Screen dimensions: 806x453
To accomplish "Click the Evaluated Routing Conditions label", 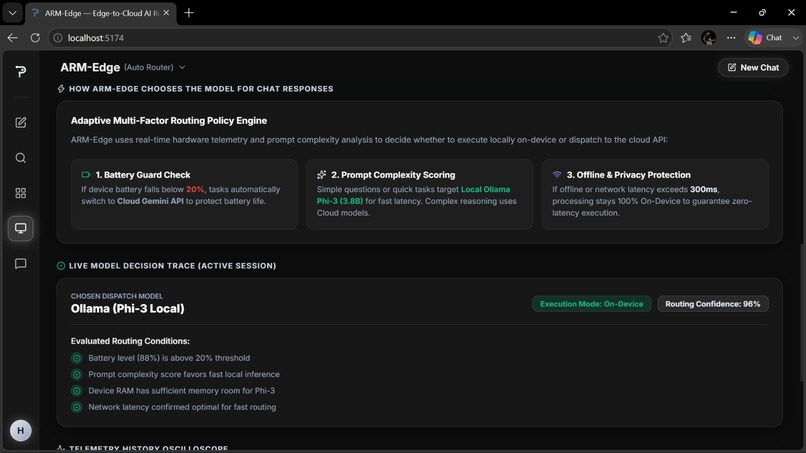I will pyautogui.click(x=130, y=341).
